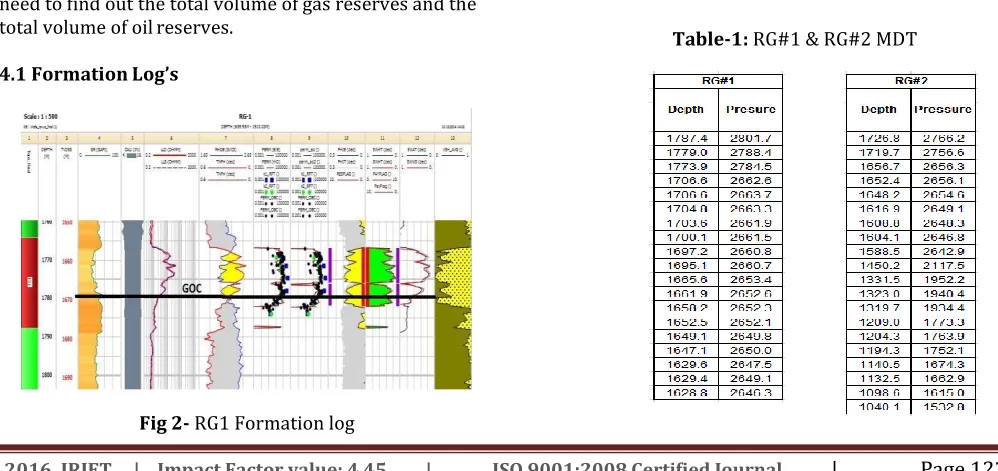Click the 'Fig 2- RG1 Formation log' caption

coord(247,423)
